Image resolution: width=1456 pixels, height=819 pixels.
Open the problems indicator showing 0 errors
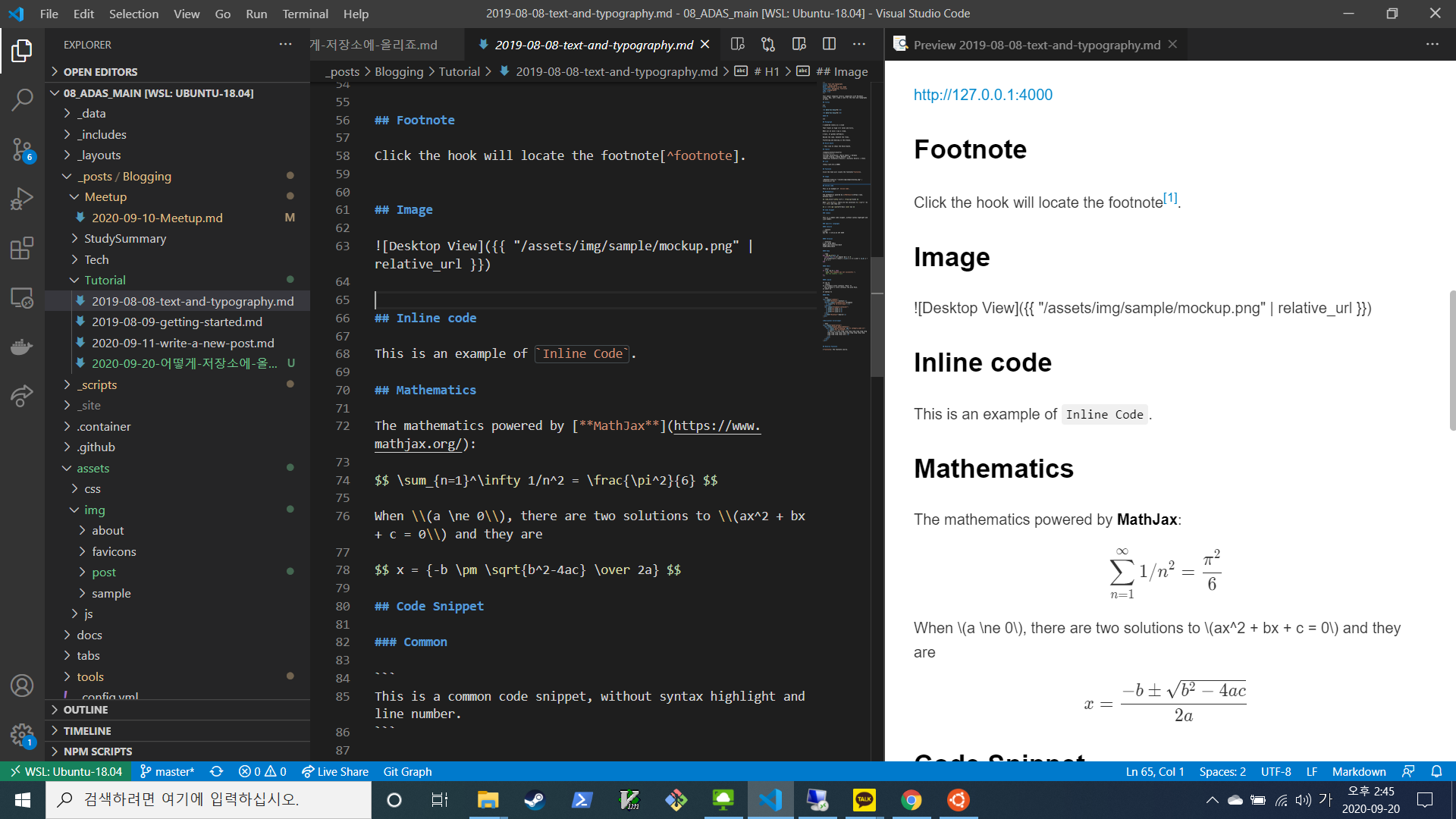click(262, 771)
